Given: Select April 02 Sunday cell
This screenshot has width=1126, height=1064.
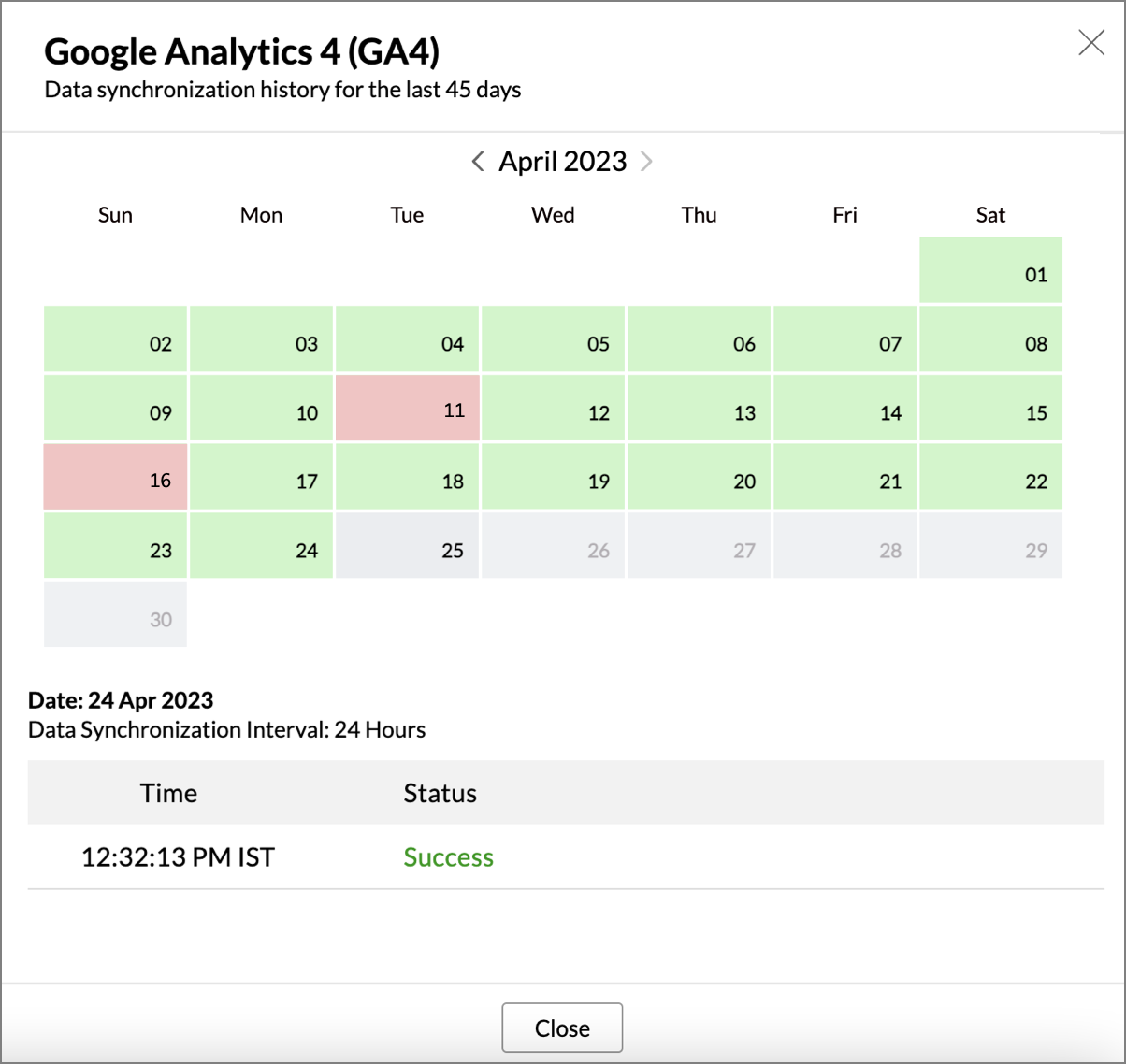Looking at the screenshot, I should tap(116, 339).
